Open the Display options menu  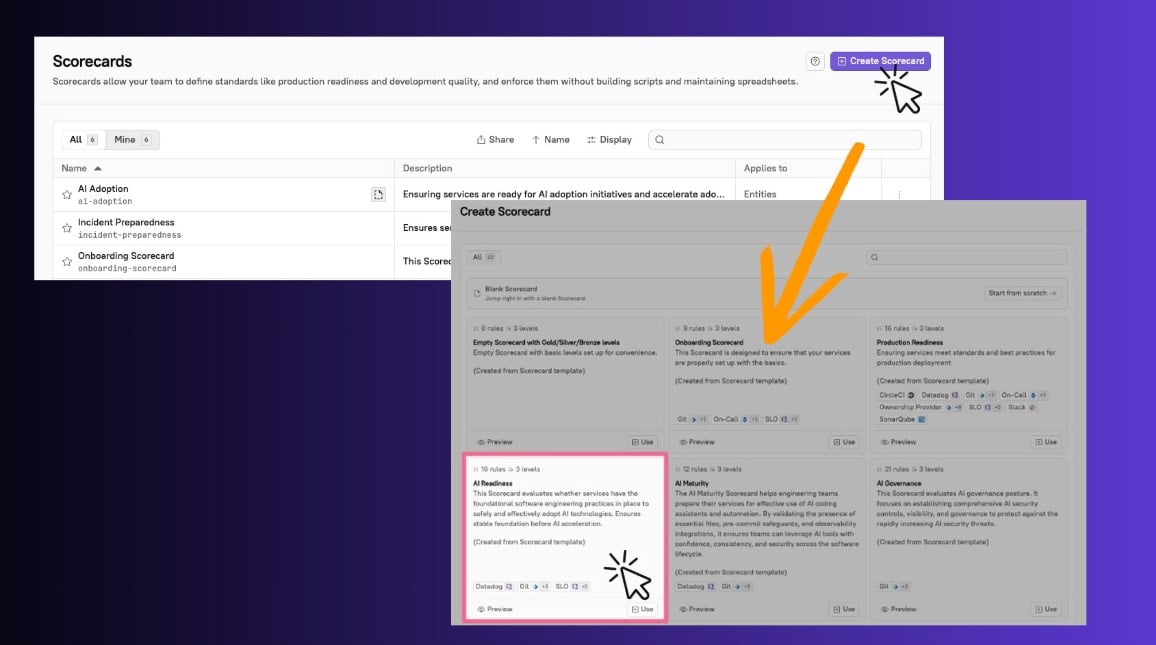[x=609, y=139]
